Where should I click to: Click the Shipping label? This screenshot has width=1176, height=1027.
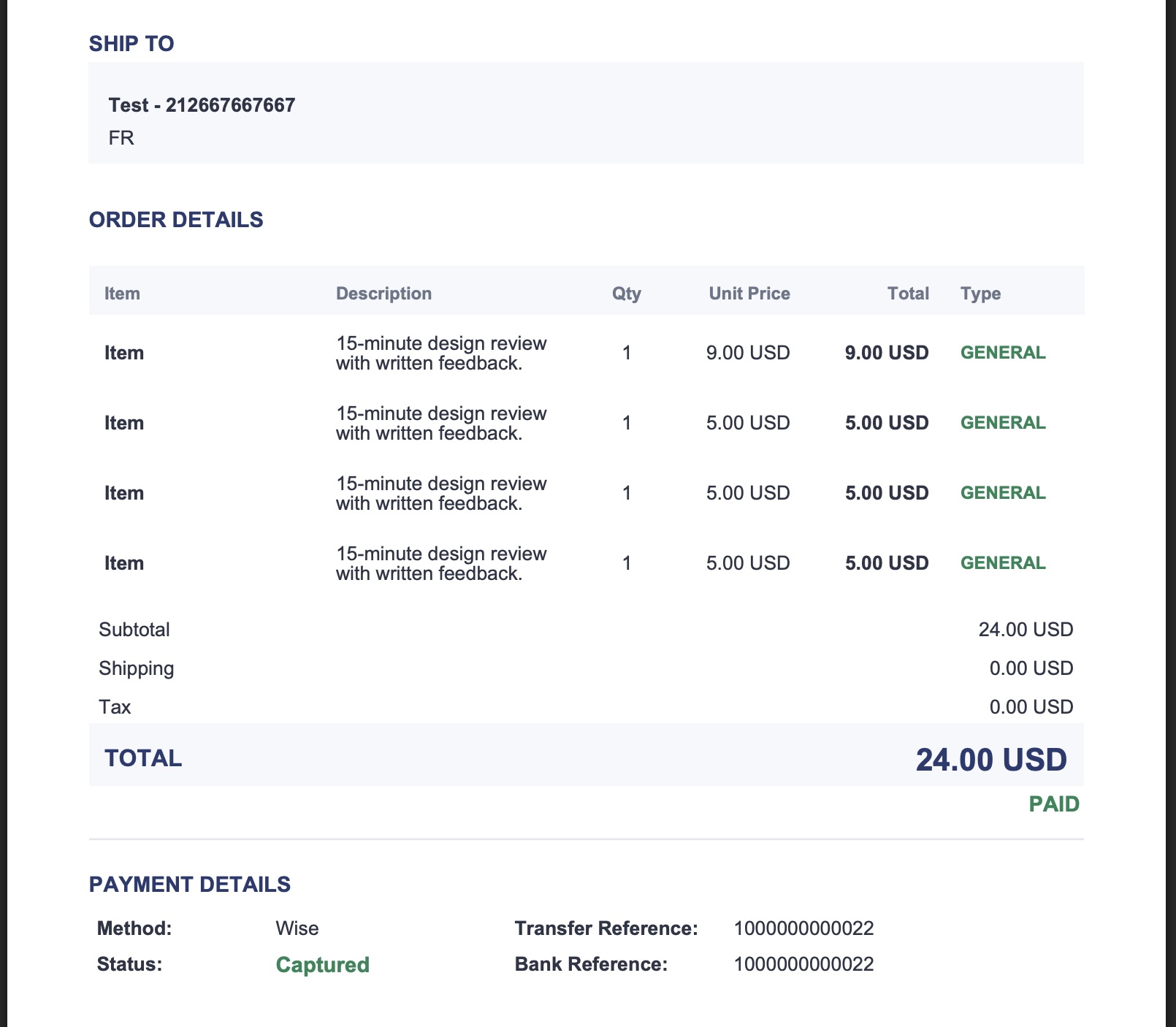point(137,668)
